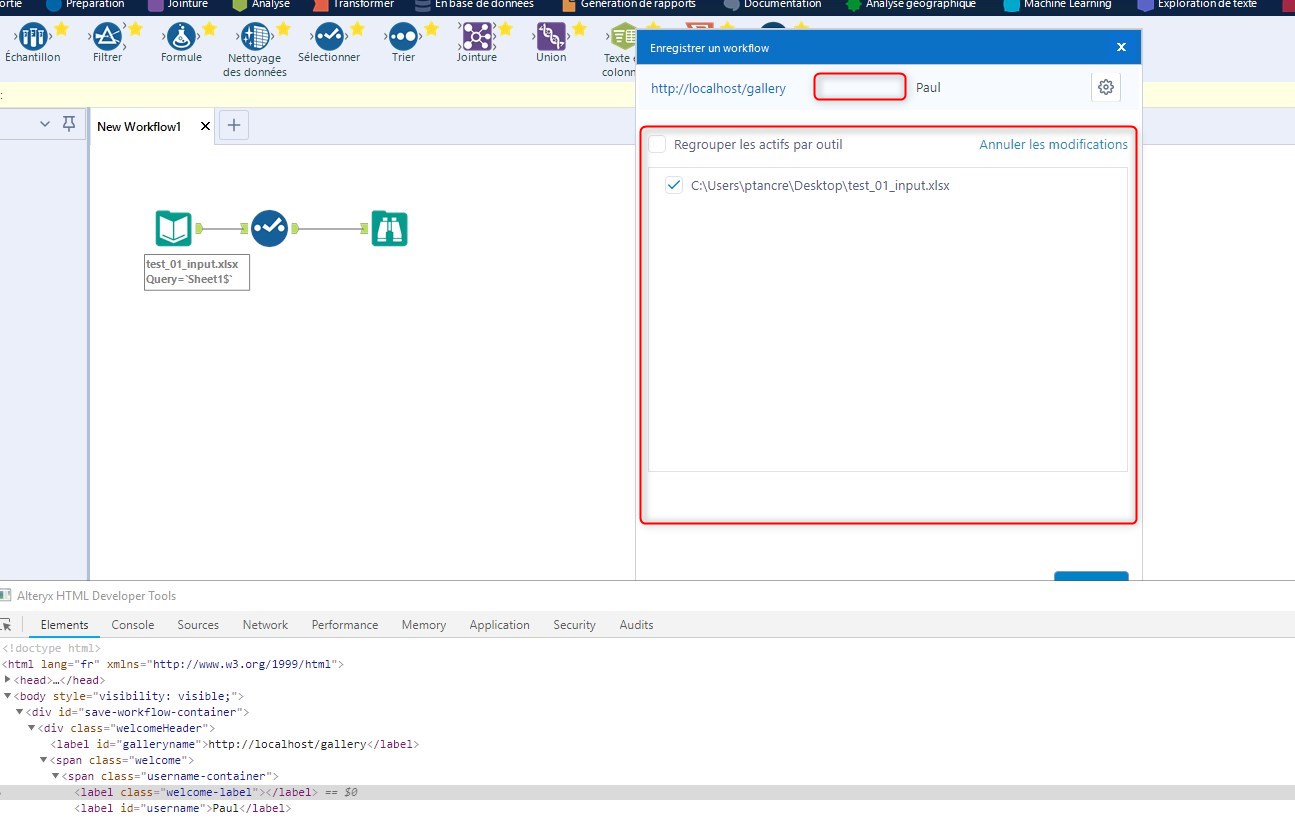Open the Sources tab
1295x820 pixels.
[x=198, y=625]
